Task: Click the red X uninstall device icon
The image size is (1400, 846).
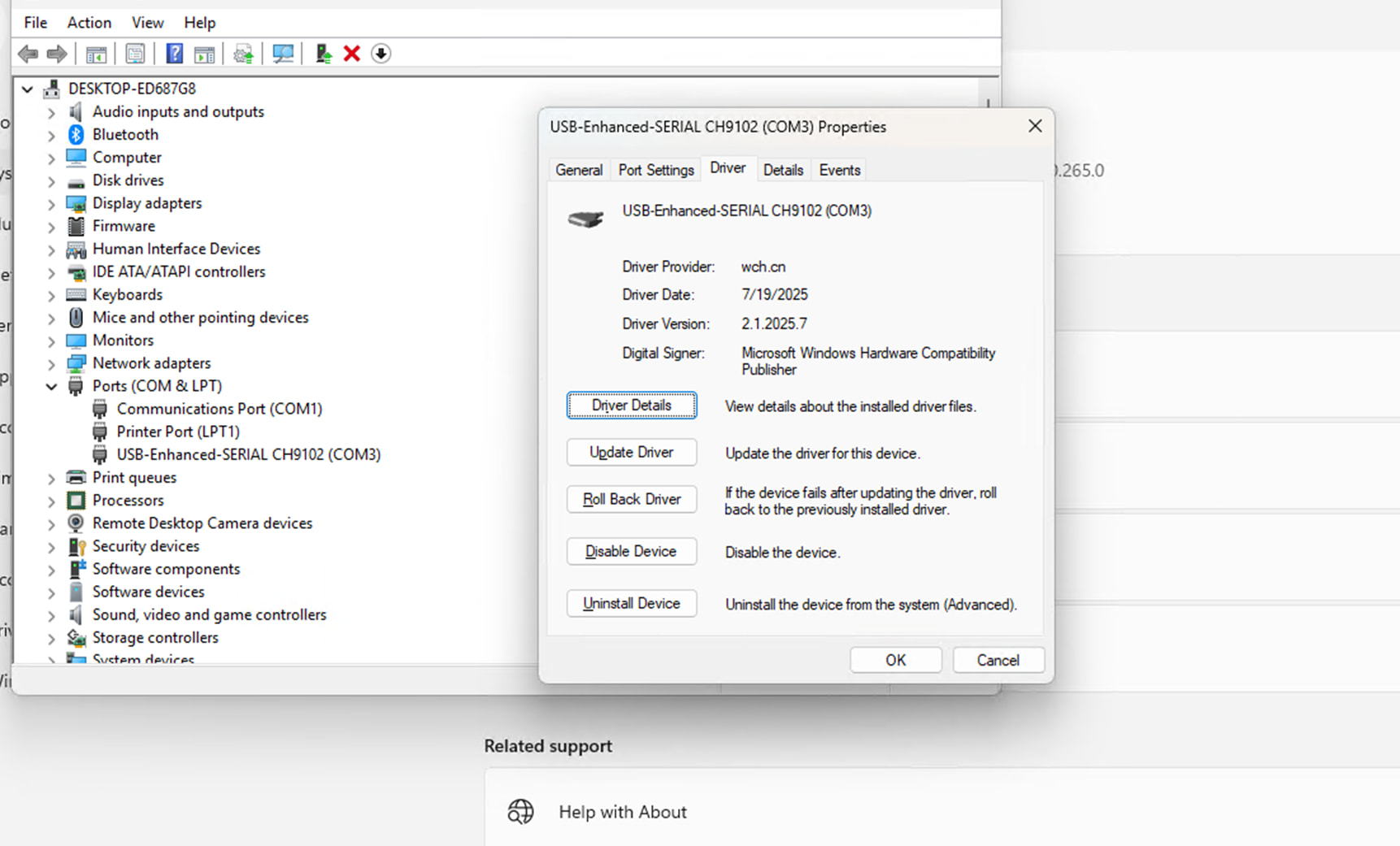Action: [x=351, y=54]
